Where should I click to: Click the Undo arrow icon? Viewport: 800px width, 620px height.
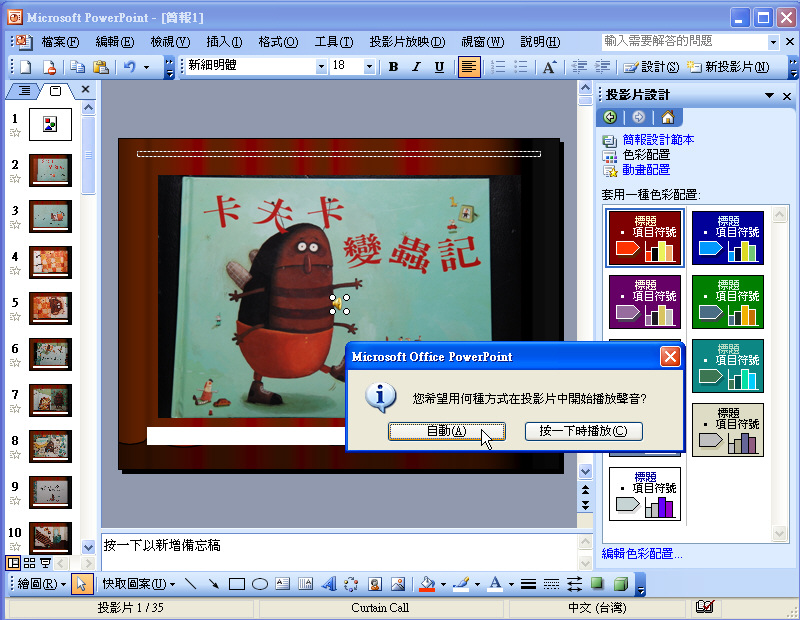click(130, 67)
